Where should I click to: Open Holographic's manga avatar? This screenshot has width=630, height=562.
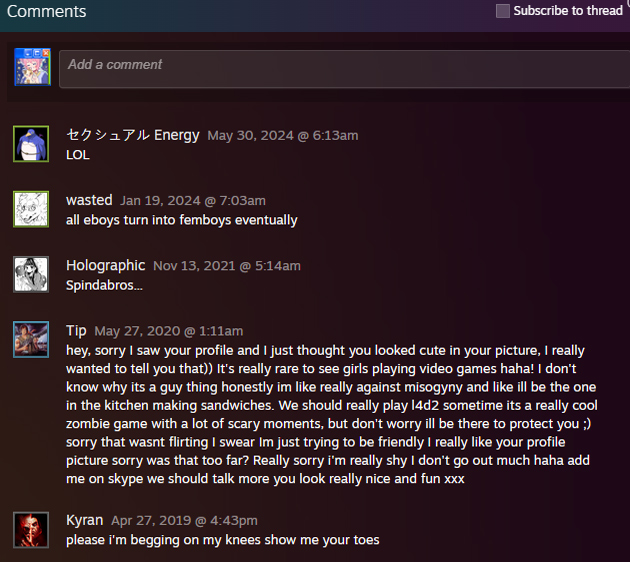point(31,274)
